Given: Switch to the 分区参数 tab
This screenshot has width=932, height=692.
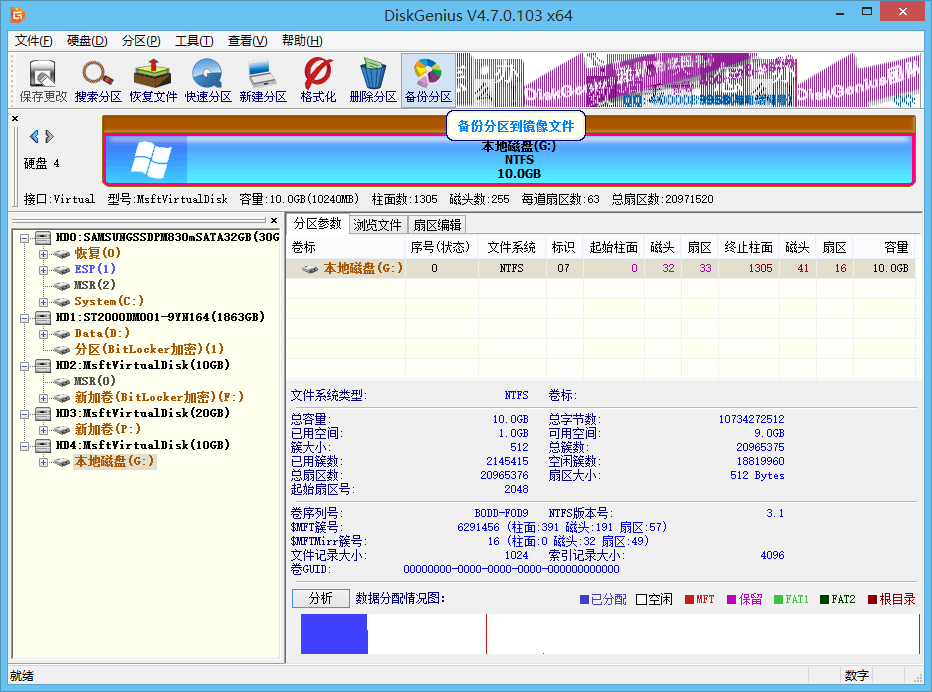Looking at the screenshot, I should [317, 224].
